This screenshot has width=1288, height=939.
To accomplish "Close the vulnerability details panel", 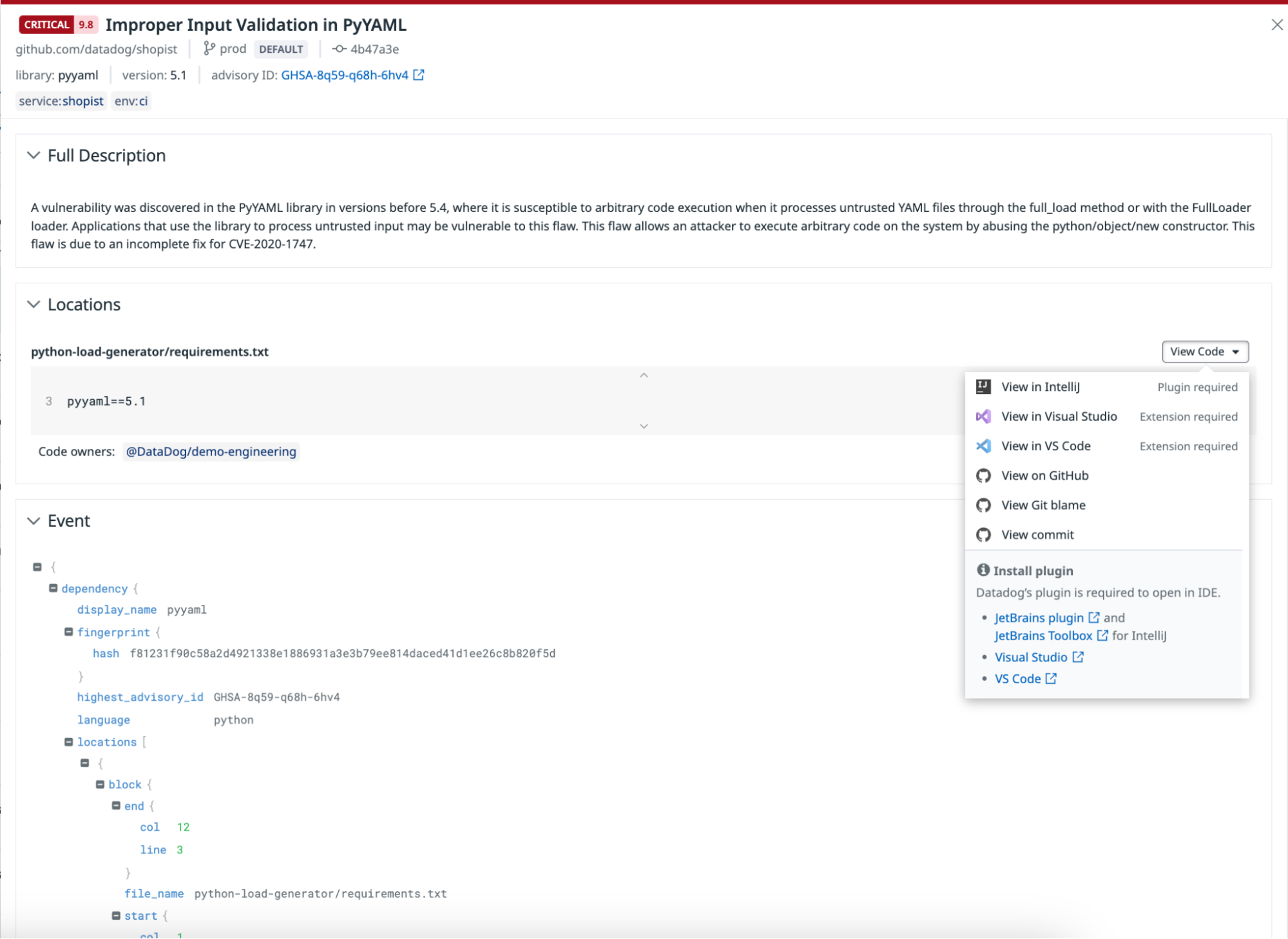I will click(1276, 24).
